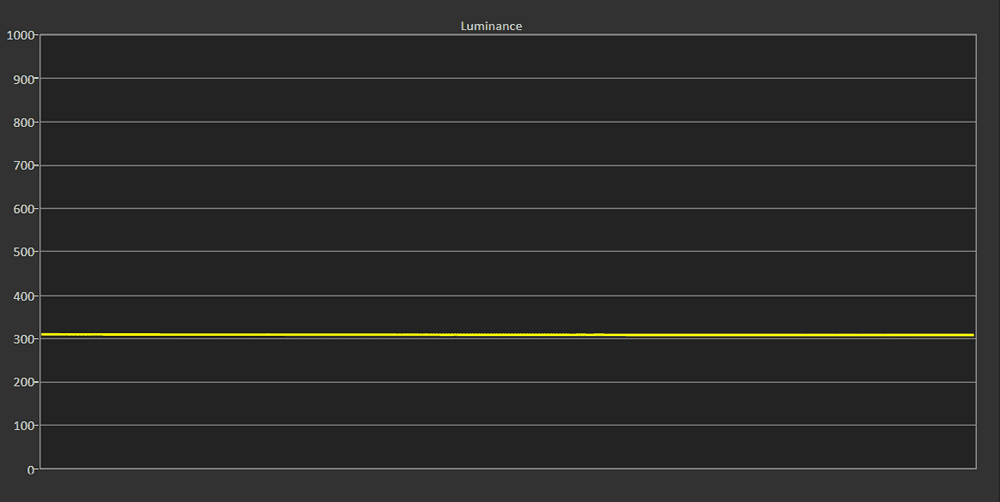Select the final point of yellow trace

click(973, 335)
